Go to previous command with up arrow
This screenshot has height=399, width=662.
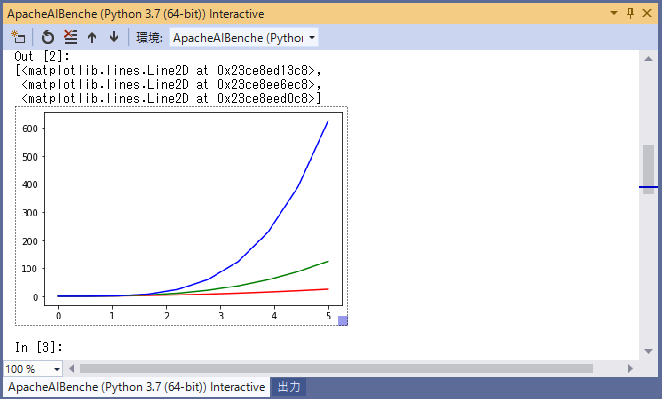[x=92, y=37]
